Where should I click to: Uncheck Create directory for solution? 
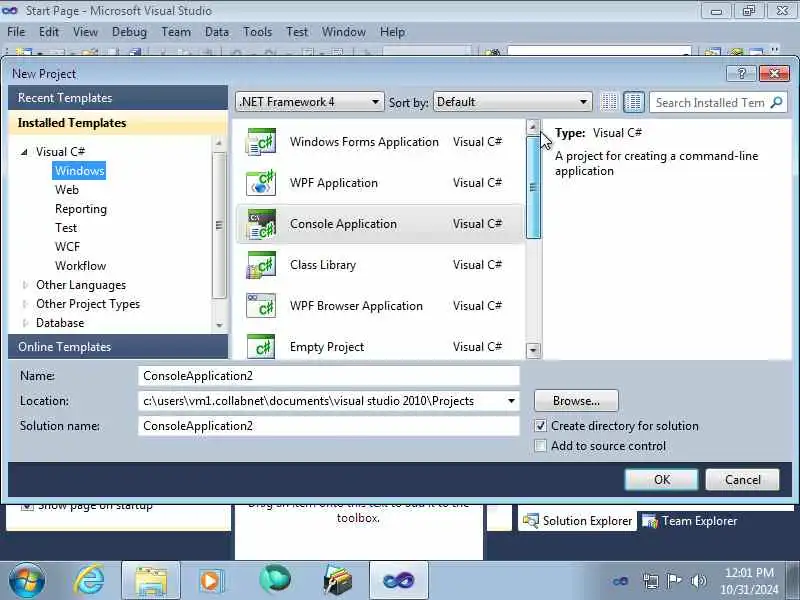coord(540,426)
